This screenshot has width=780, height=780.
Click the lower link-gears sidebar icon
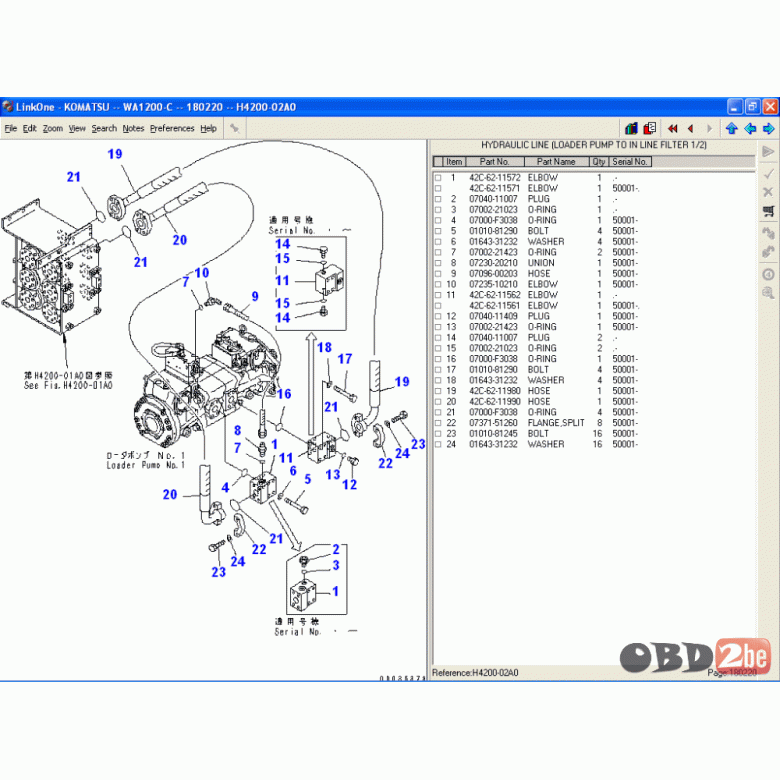pyautogui.click(x=768, y=251)
